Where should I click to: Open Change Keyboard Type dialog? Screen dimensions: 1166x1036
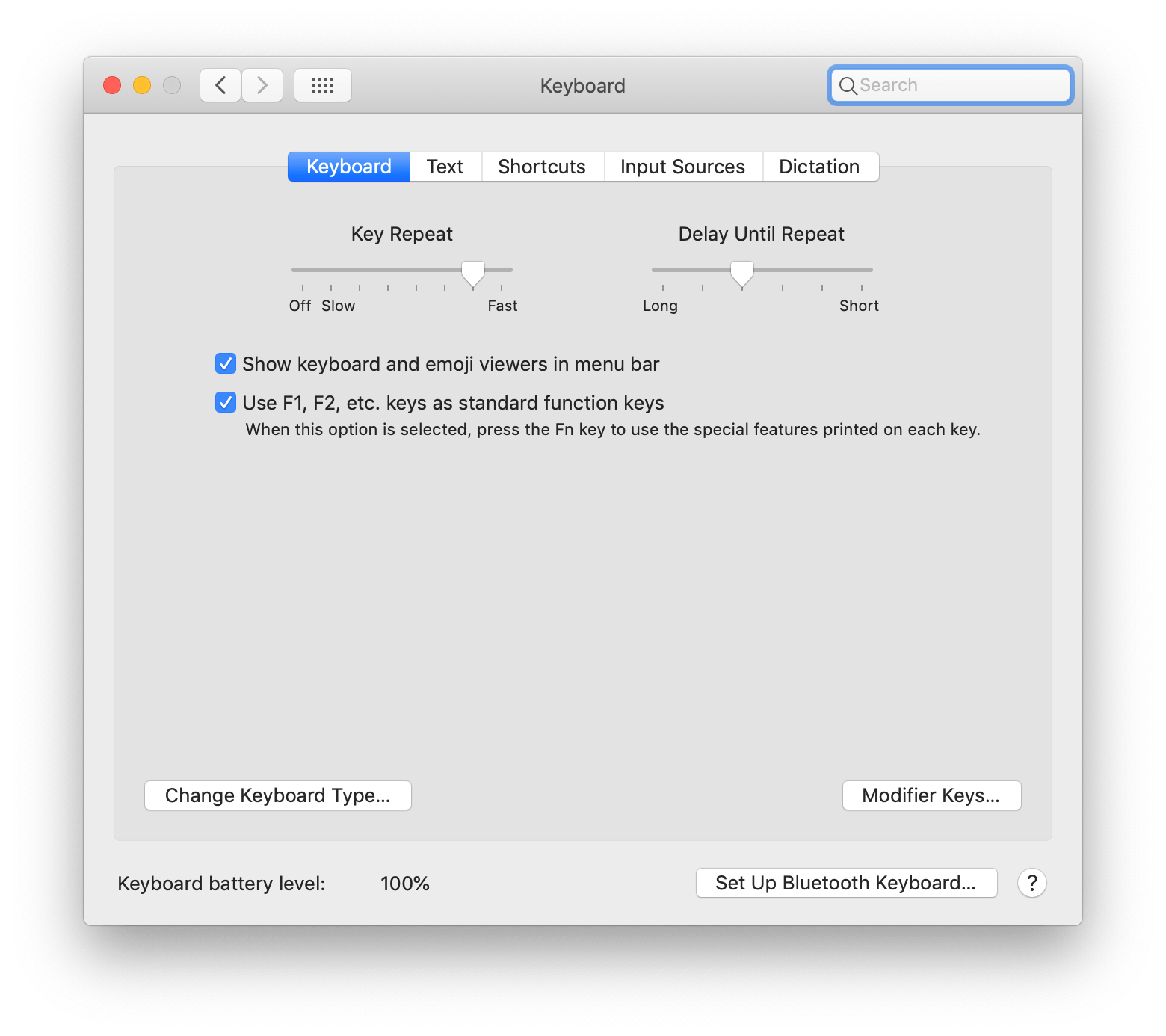pyautogui.click(x=277, y=795)
